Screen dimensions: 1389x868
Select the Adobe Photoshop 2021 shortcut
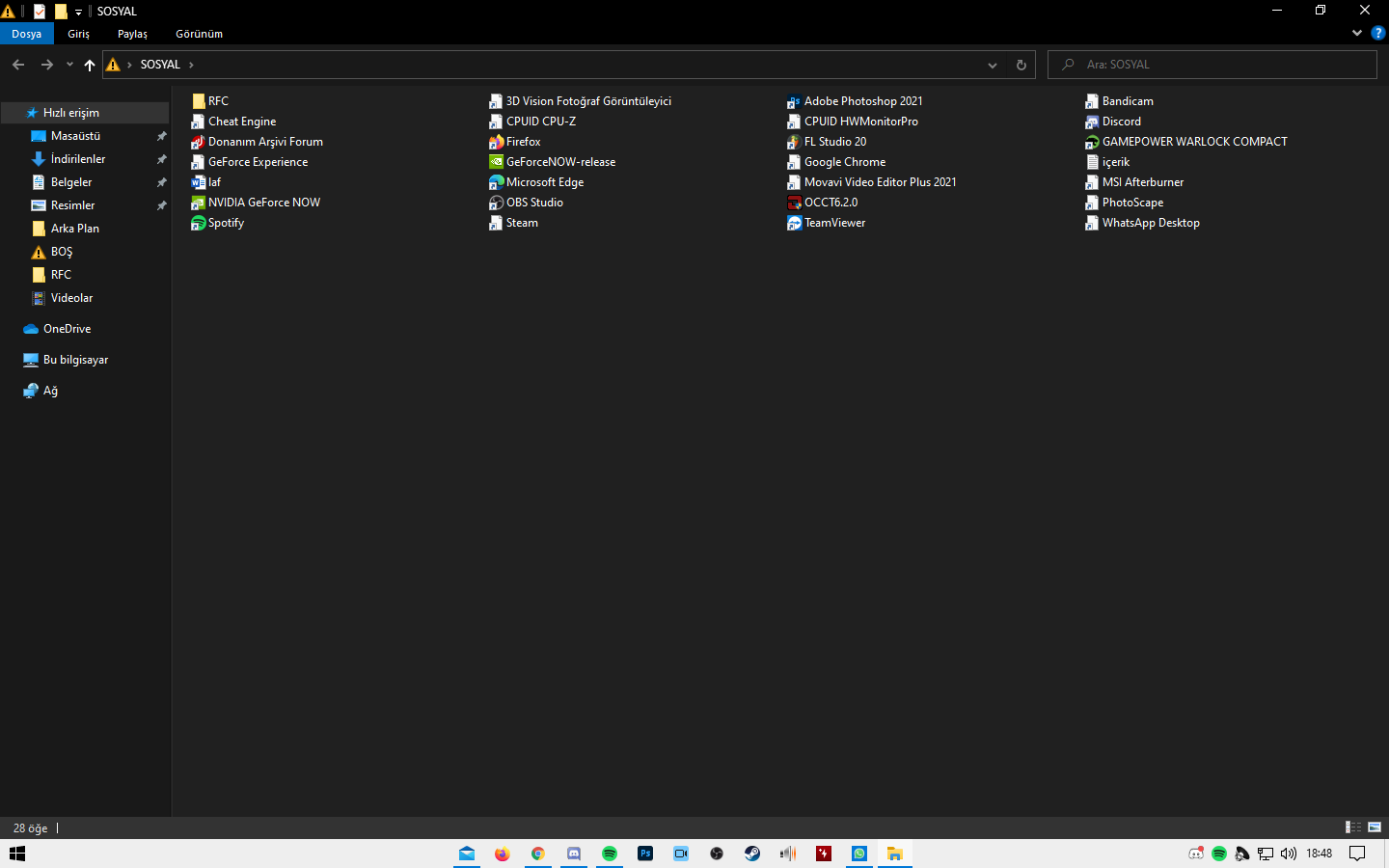point(856,101)
